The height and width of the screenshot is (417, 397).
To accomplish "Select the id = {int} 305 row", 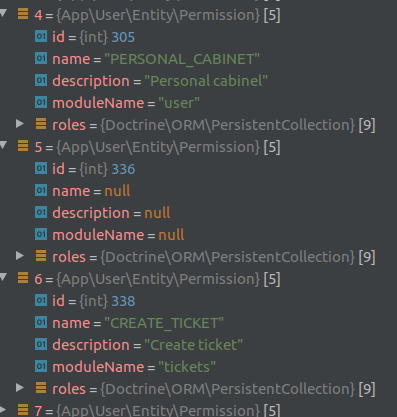I will pos(198,37).
